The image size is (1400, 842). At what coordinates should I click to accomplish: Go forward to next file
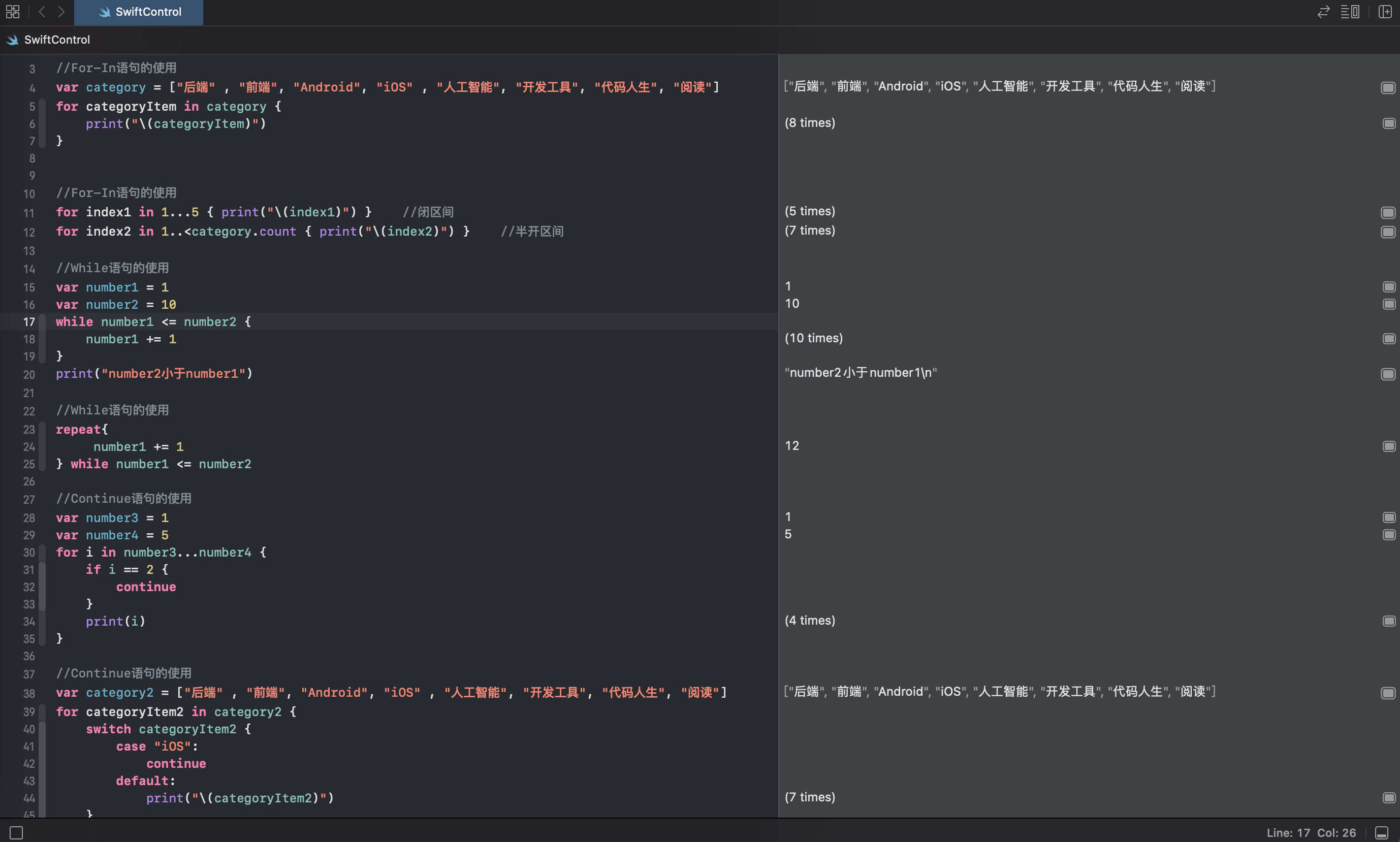coord(61,11)
